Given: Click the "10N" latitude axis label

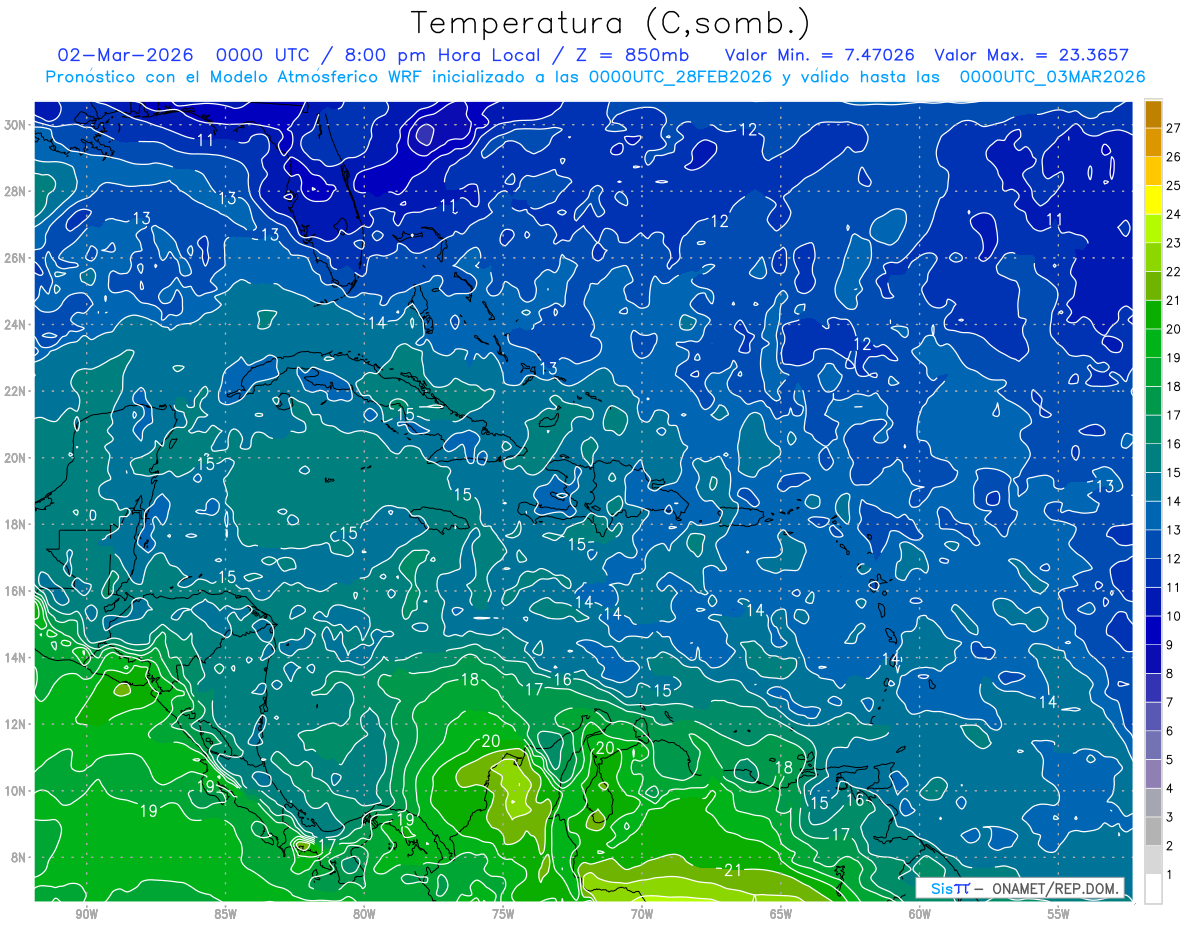Looking at the screenshot, I should pyautogui.click(x=15, y=790).
